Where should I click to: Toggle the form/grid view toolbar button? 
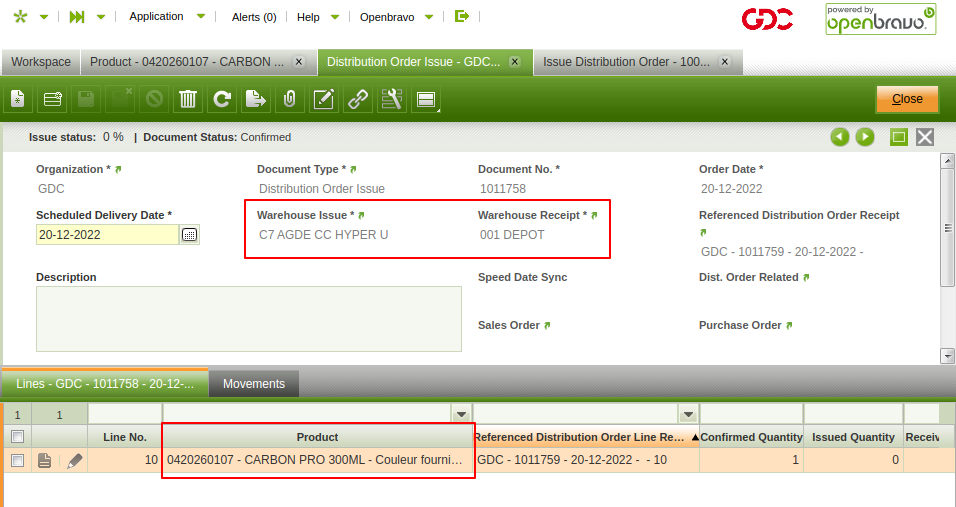[x=426, y=99]
